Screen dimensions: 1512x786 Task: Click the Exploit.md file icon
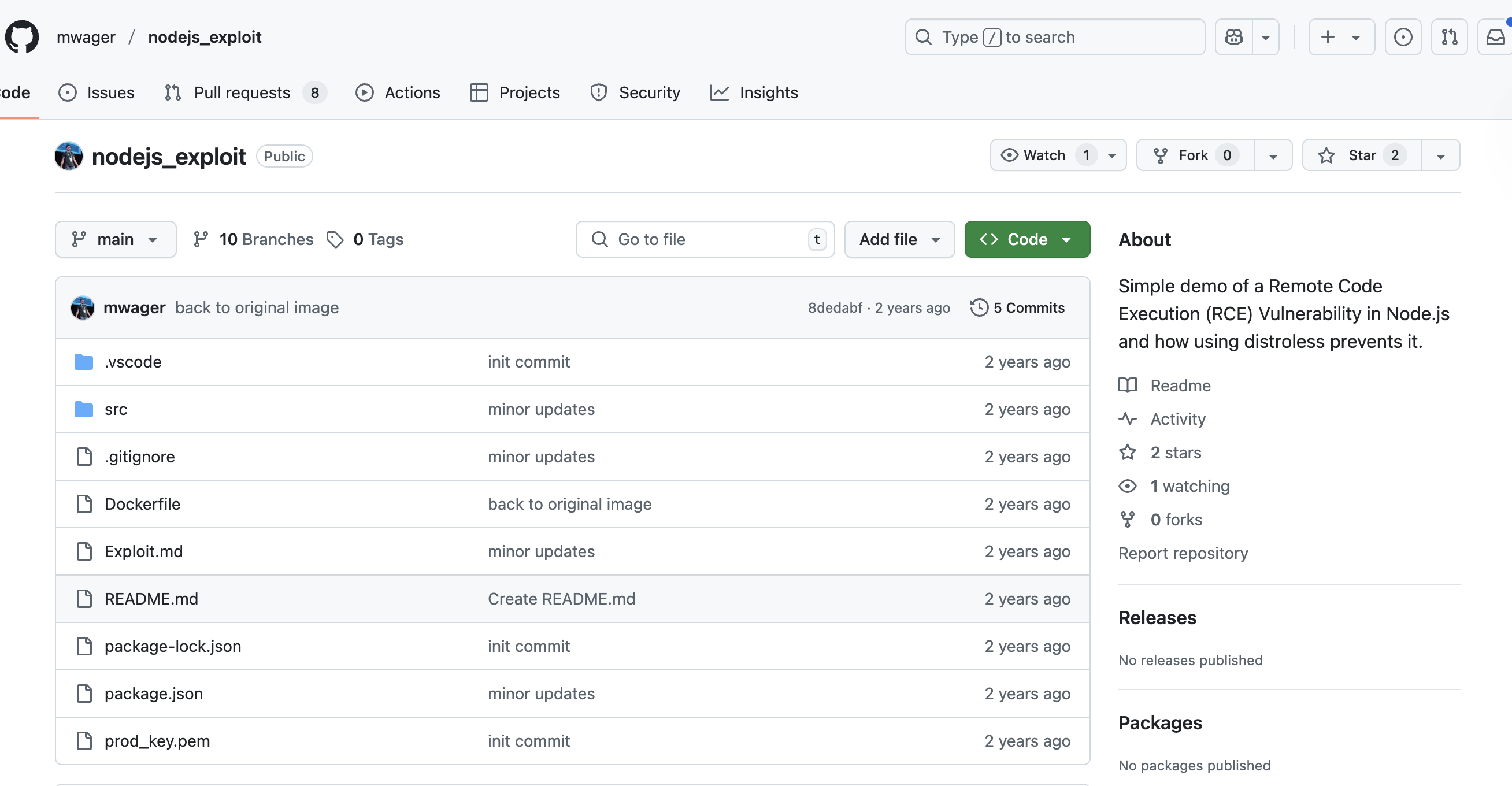[84, 552]
